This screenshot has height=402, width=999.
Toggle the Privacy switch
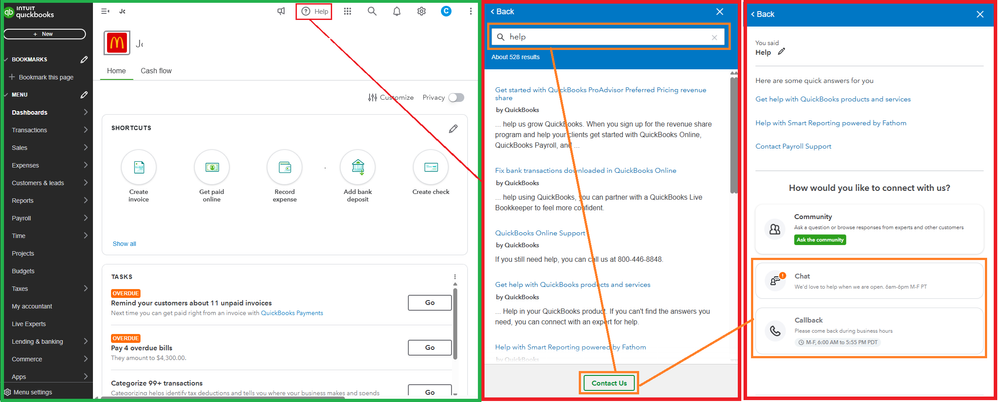[456, 97]
